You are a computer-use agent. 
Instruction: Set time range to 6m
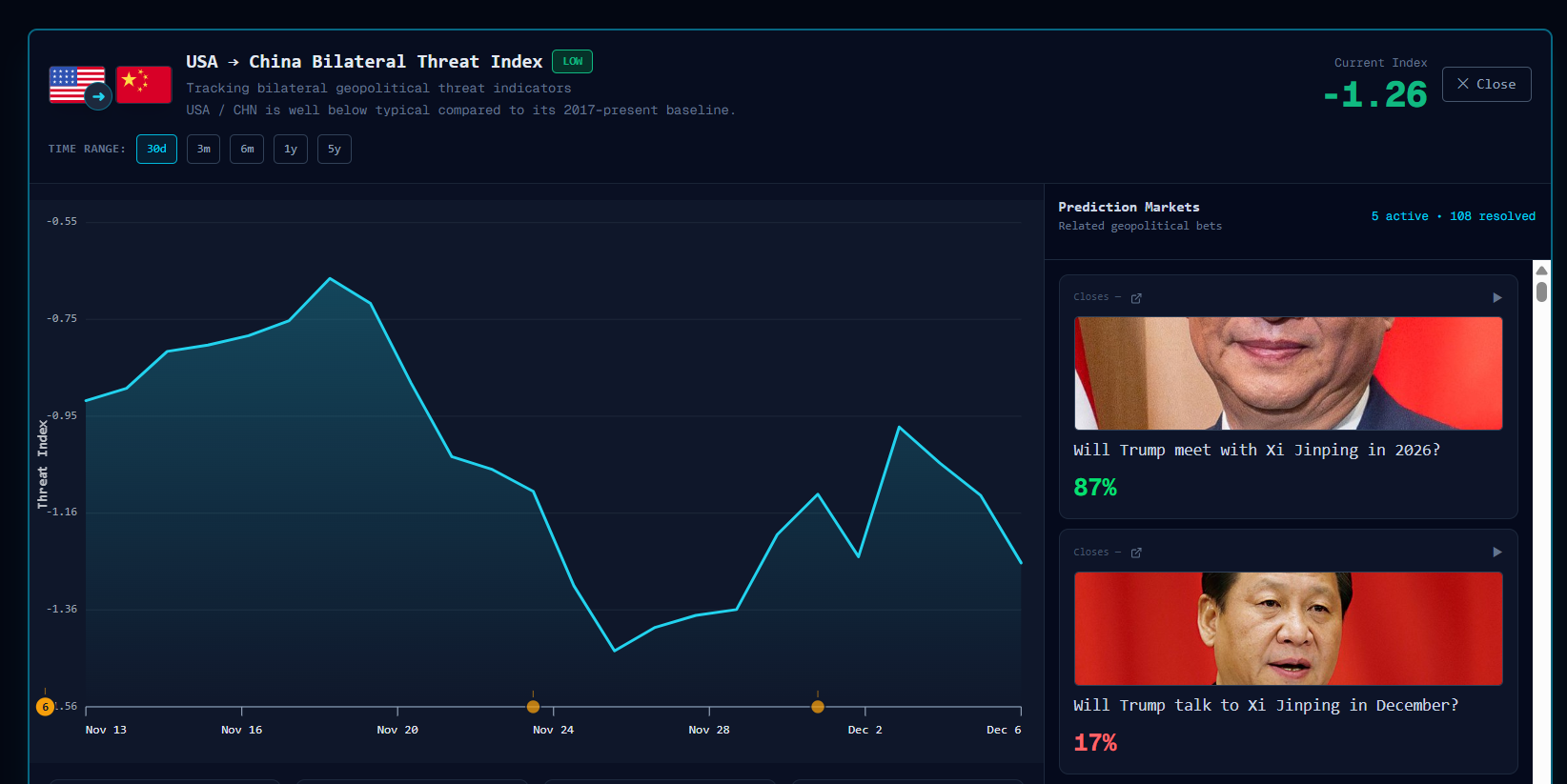(247, 150)
